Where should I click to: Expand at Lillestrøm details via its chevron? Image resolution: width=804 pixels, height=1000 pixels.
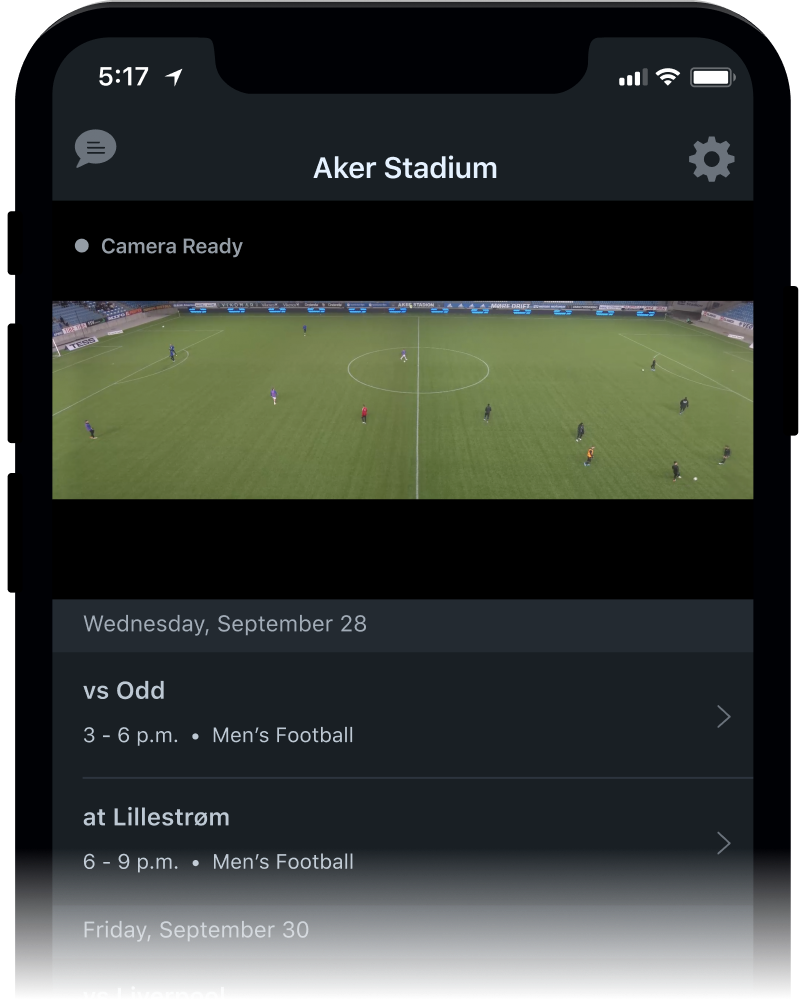coord(723,843)
